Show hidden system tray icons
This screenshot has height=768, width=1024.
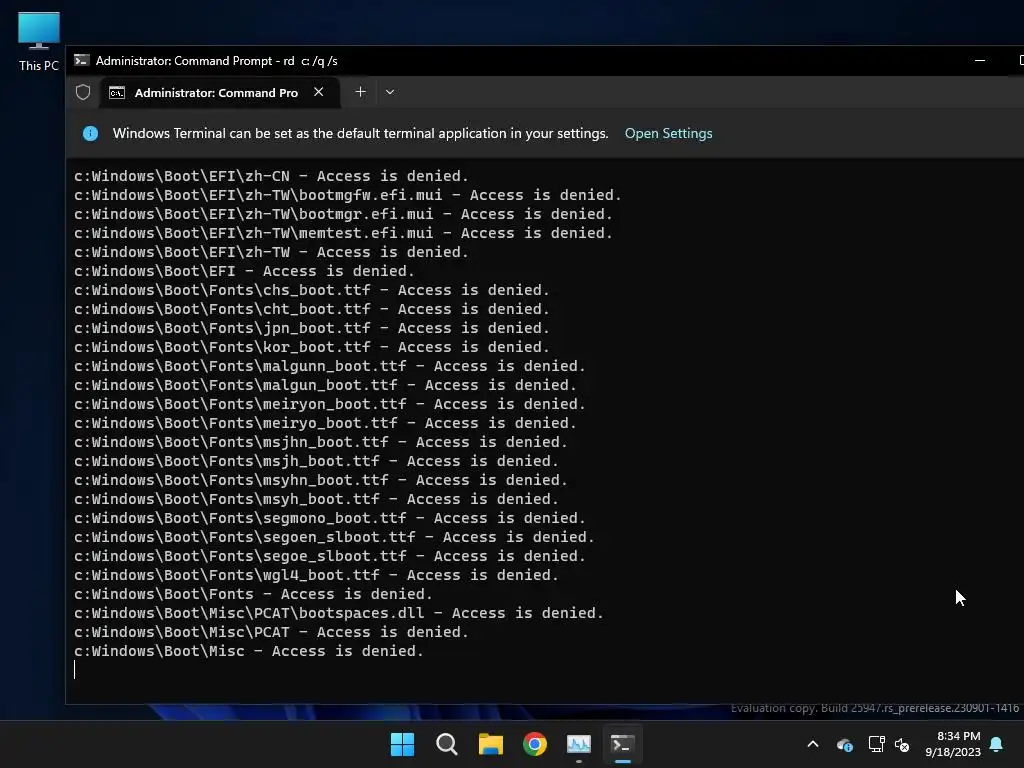(813, 744)
